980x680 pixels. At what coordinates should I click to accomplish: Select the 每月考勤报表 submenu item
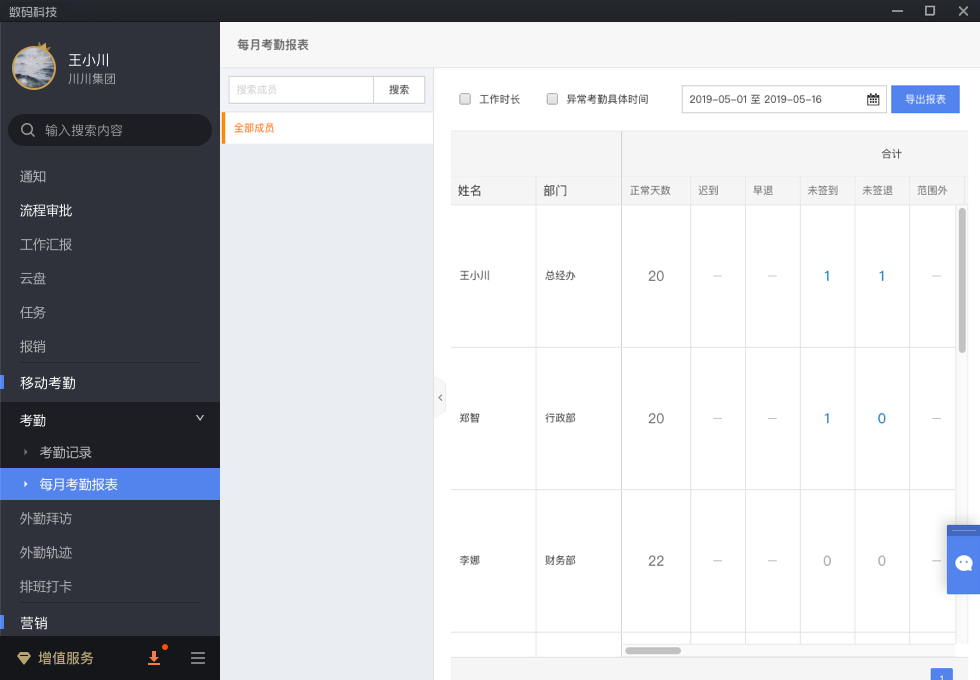tap(110, 484)
